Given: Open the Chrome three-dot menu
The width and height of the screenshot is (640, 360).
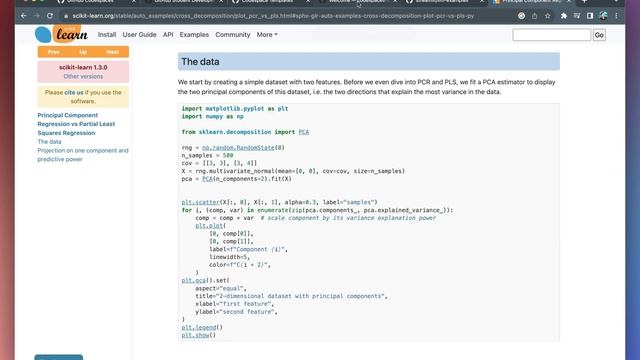Looking at the screenshot, I should point(616,16).
